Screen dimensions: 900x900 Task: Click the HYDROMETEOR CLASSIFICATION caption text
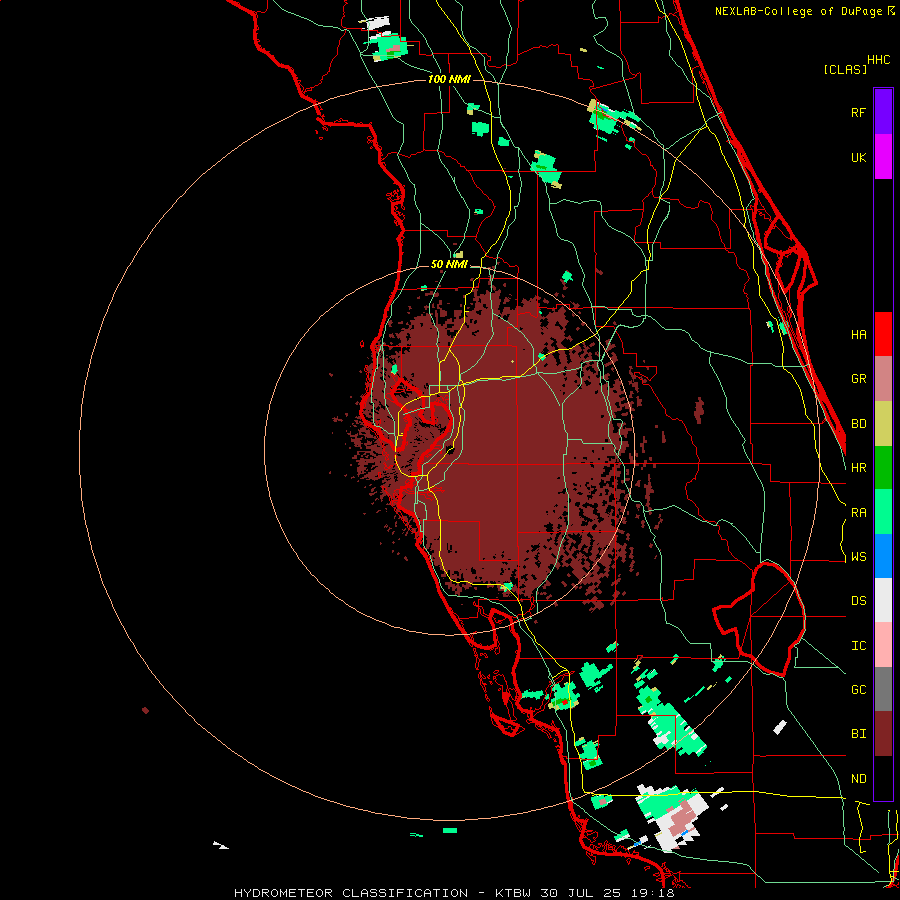click(x=351, y=893)
